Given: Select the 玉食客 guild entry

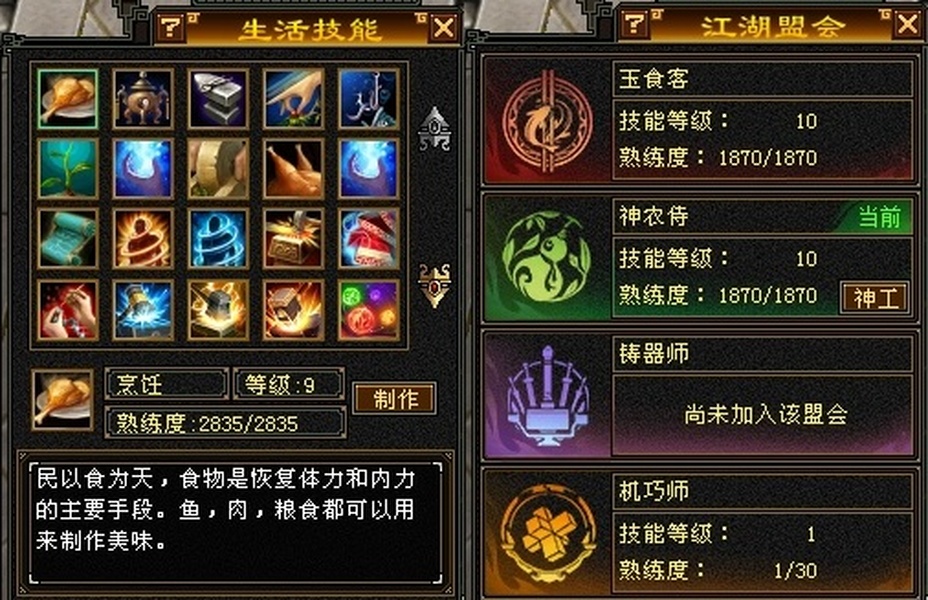Looking at the screenshot, I should coord(700,120).
